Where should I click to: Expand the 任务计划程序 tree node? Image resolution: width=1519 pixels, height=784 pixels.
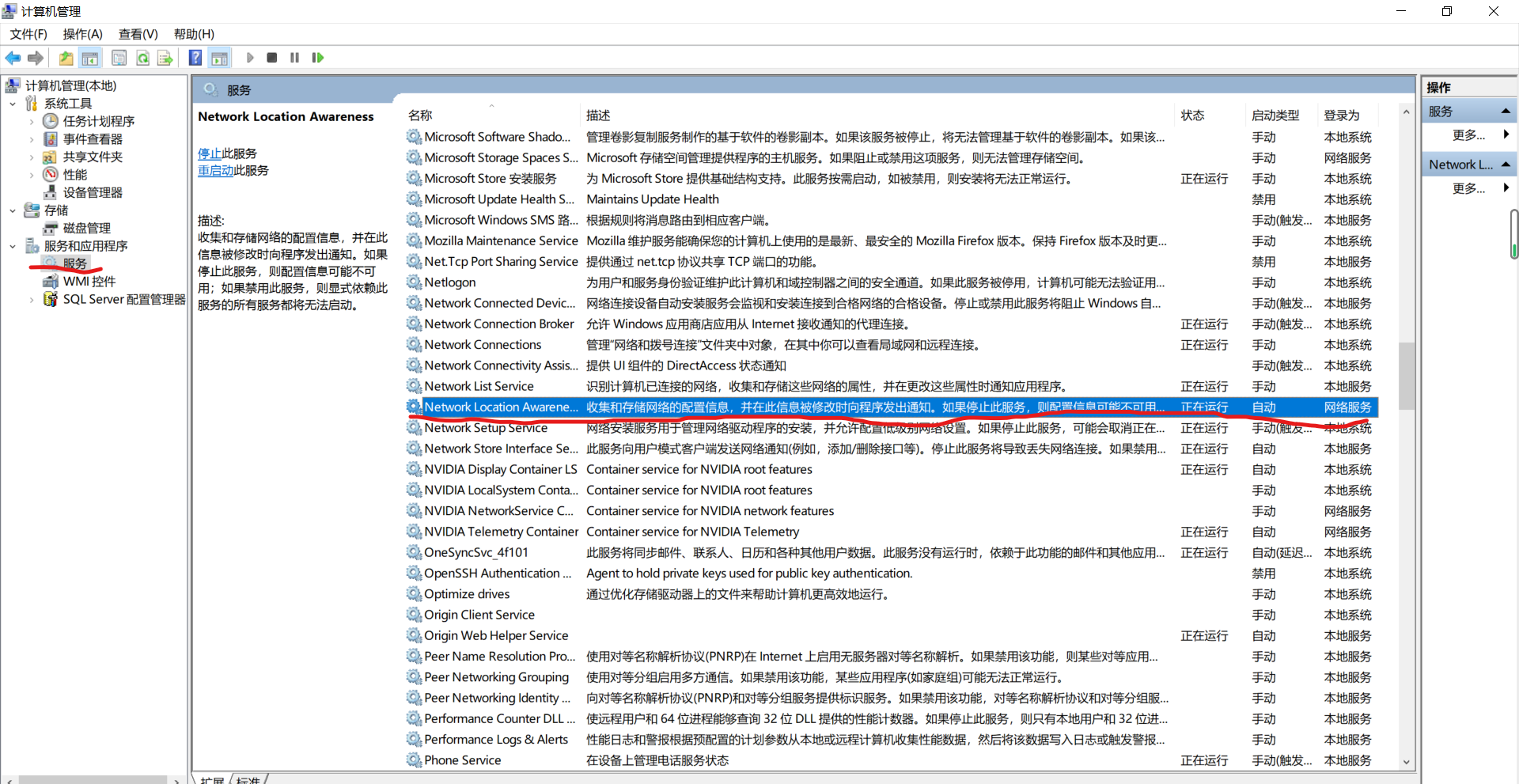click(32, 121)
